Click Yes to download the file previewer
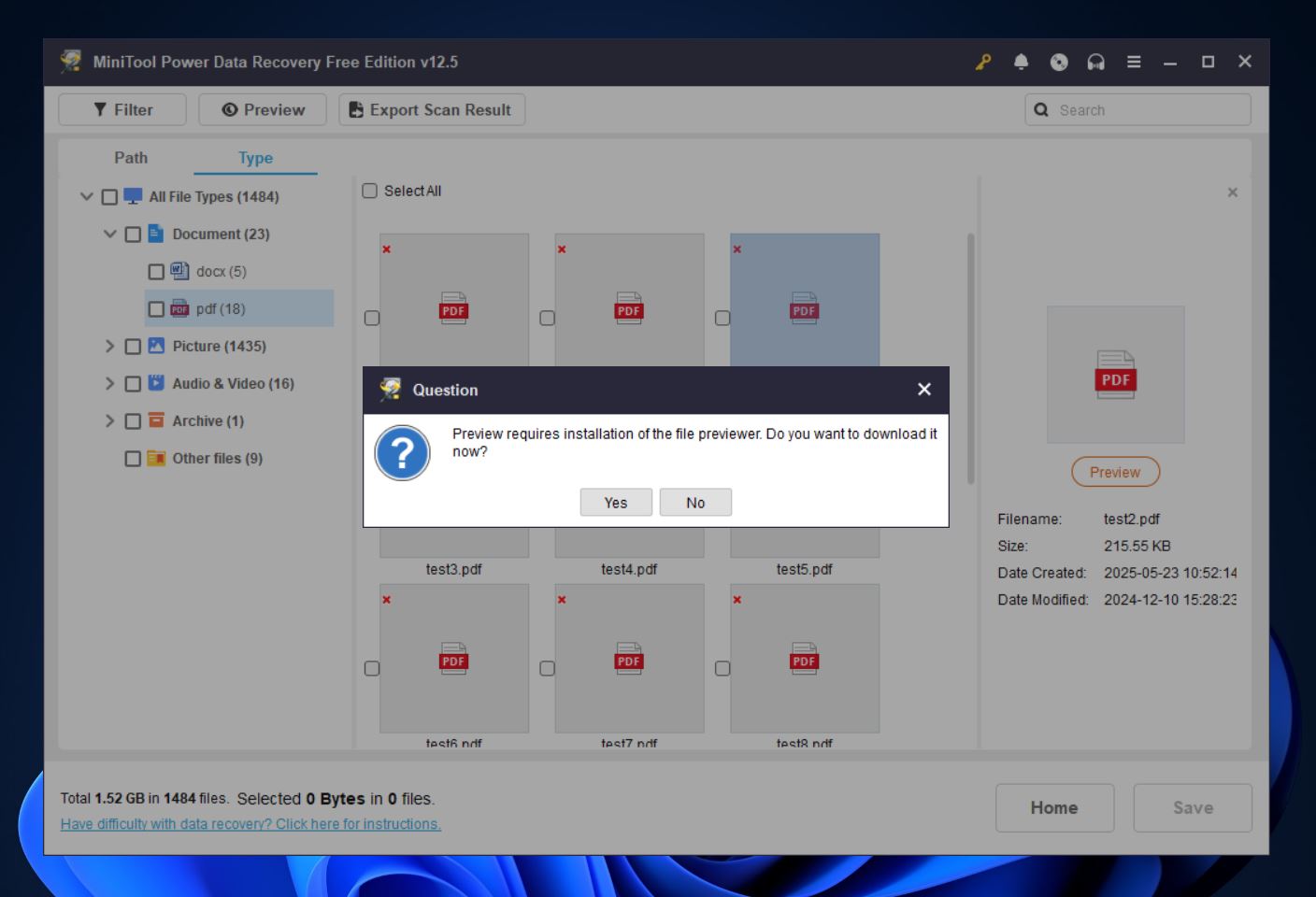 tap(615, 502)
